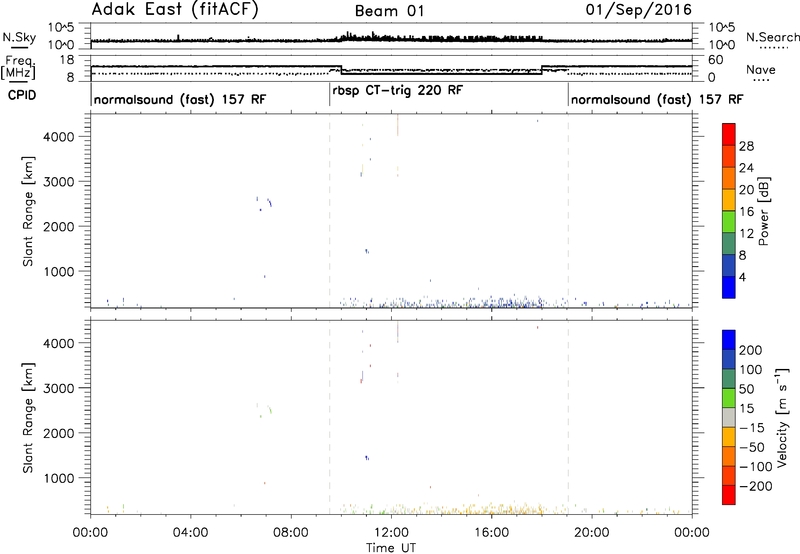The image size is (800, 554).
Task: Click the light green 12–16 dB Power segment
Action: click(729, 222)
